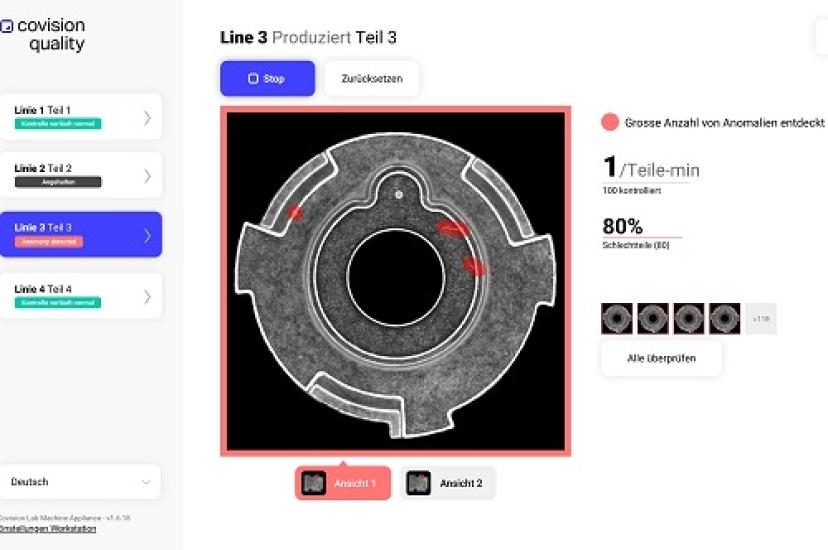Open the second defective part thumbnail
The image size is (828, 550).
653,318
